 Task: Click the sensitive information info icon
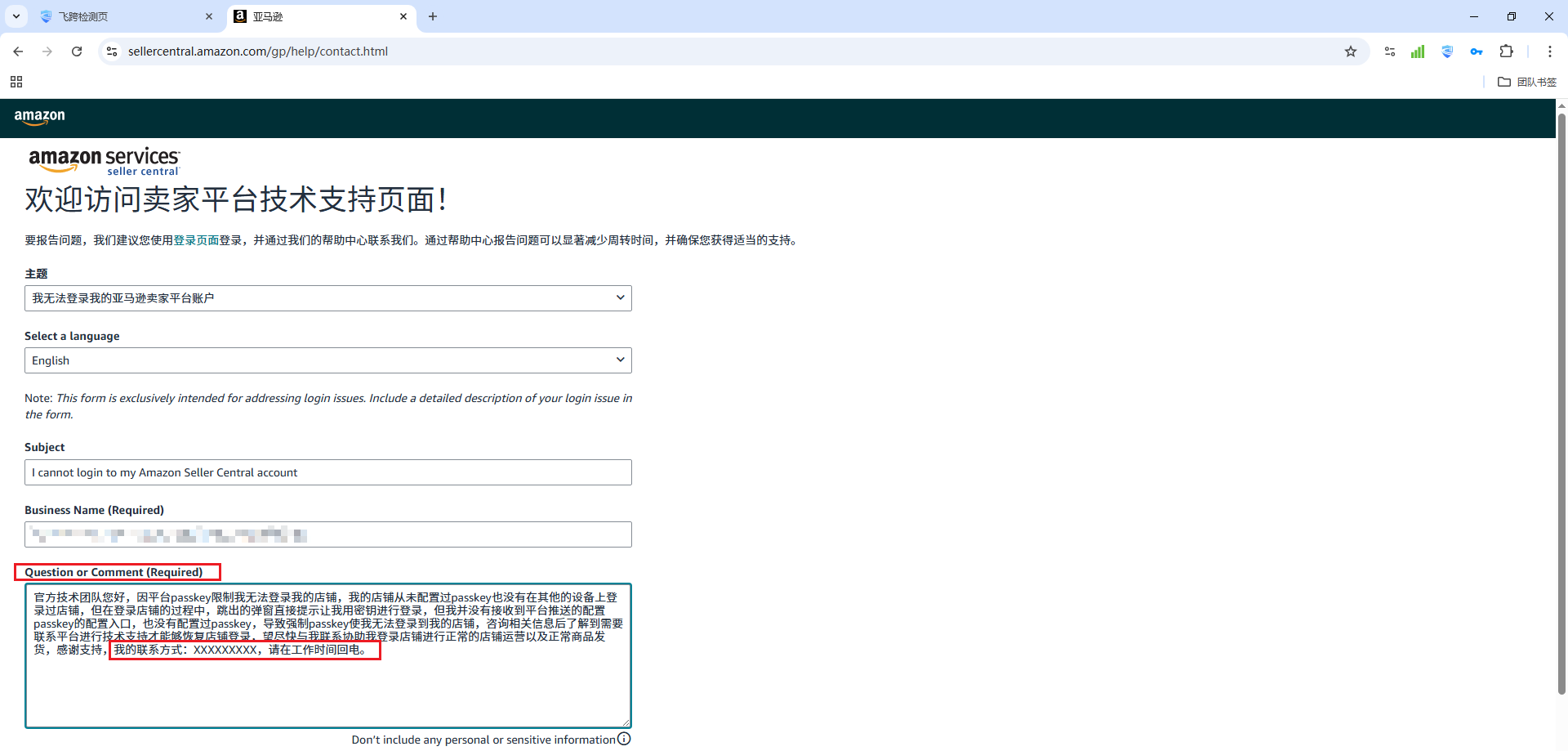click(x=624, y=739)
